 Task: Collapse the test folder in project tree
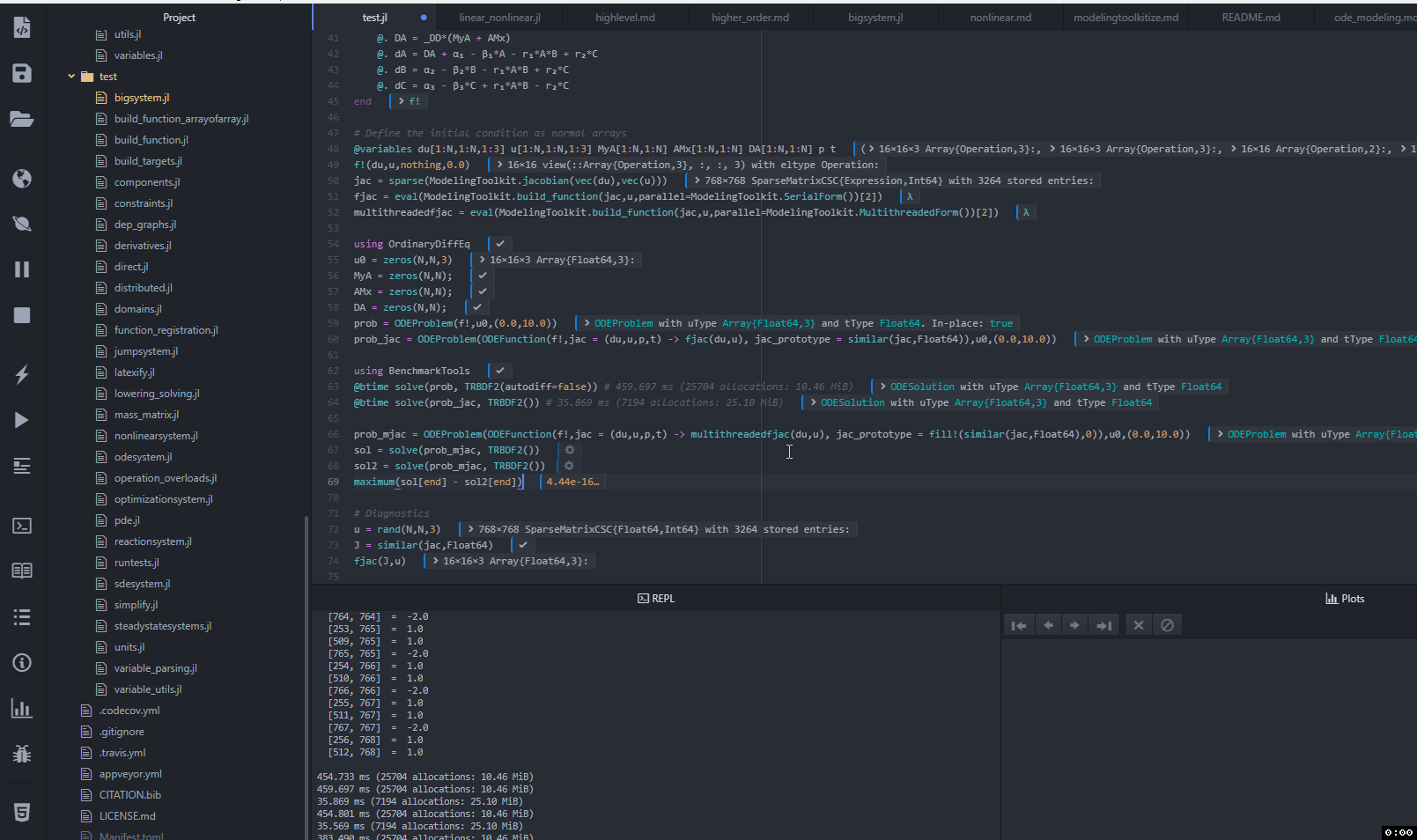[x=71, y=77]
